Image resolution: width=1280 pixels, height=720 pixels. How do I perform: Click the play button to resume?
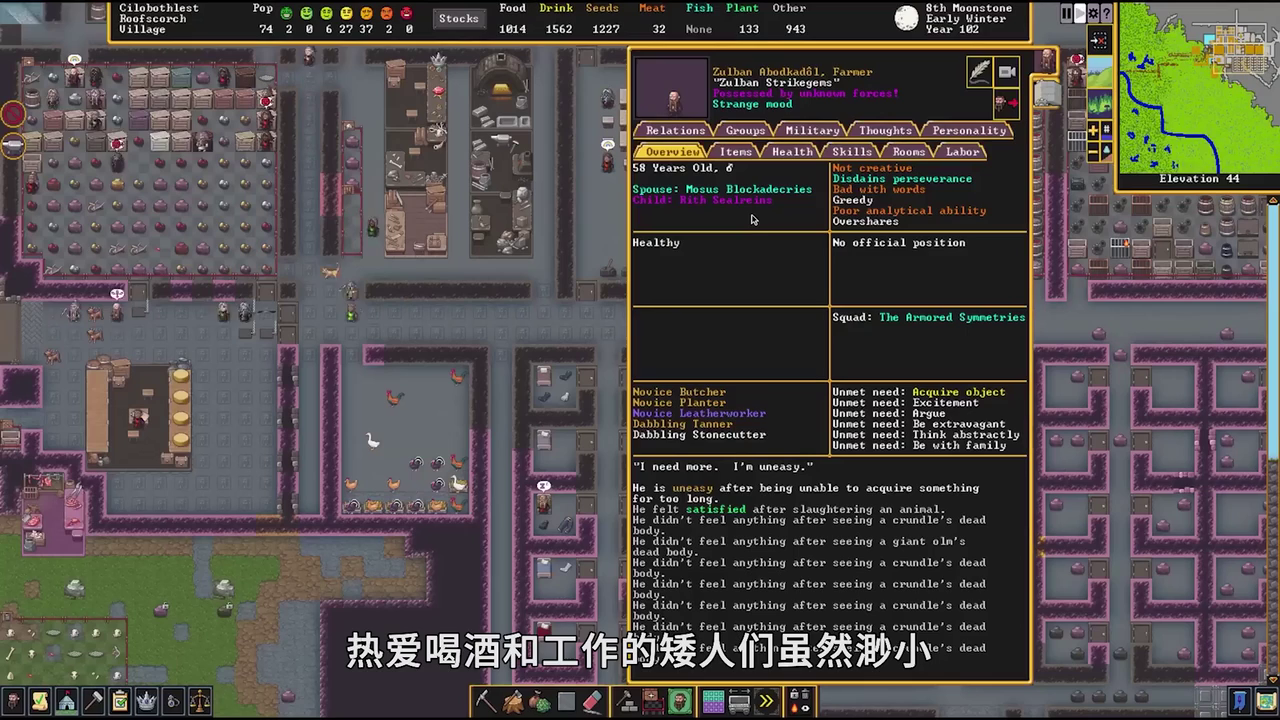(1079, 13)
